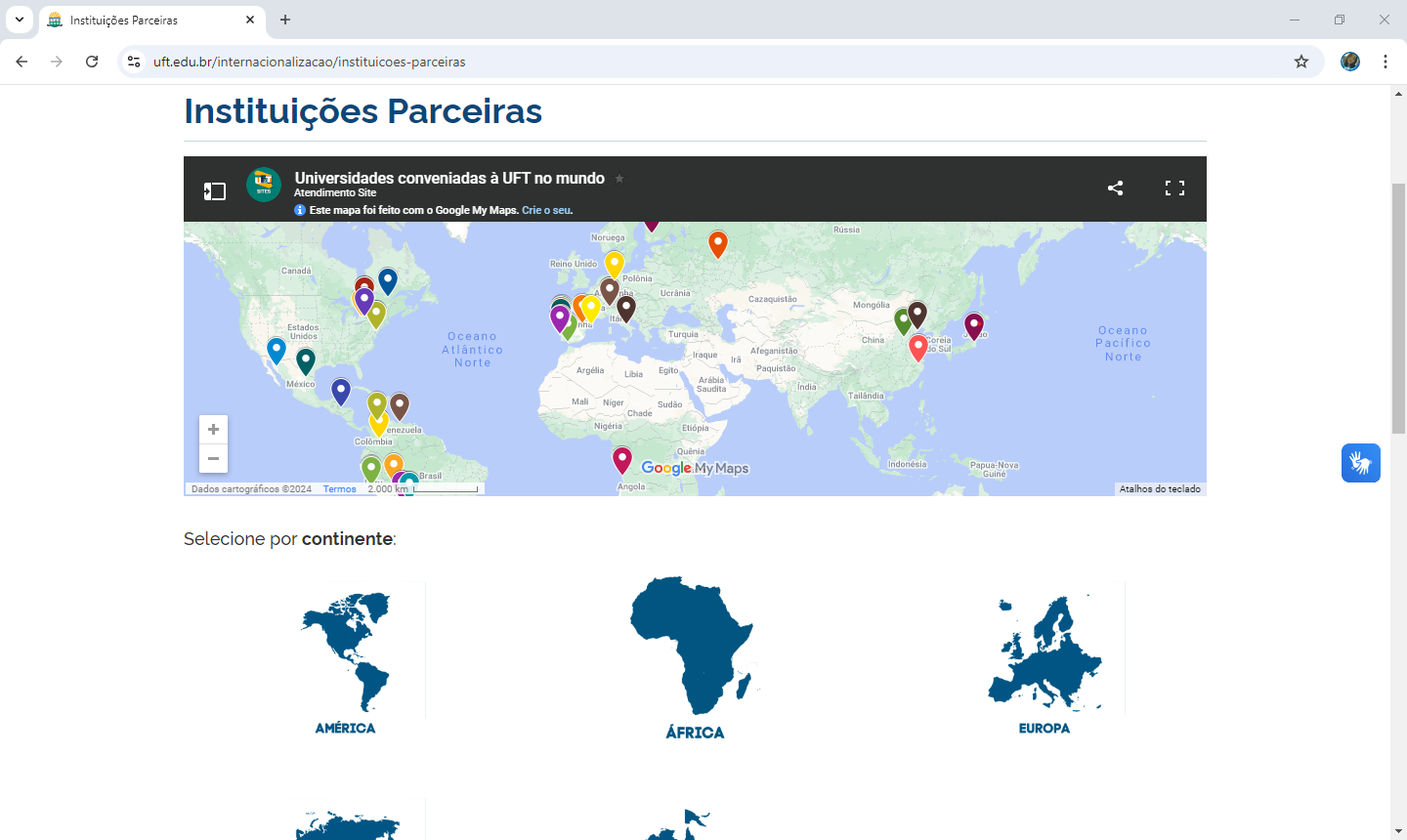Select the red map pin near Korea

pos(918,346)
